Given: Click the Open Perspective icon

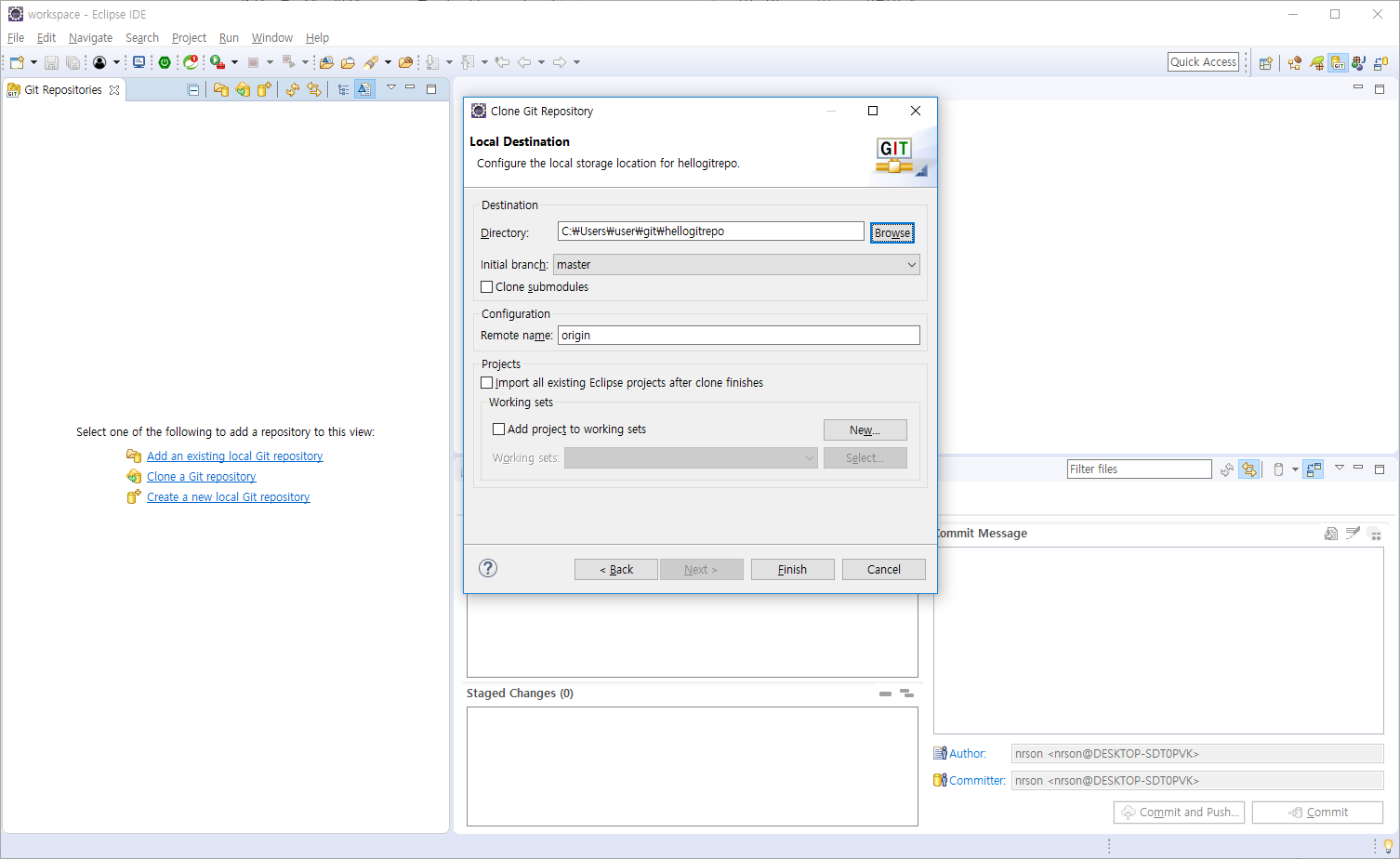Looking at the screenshot, I should click(x=1265, y=62).
